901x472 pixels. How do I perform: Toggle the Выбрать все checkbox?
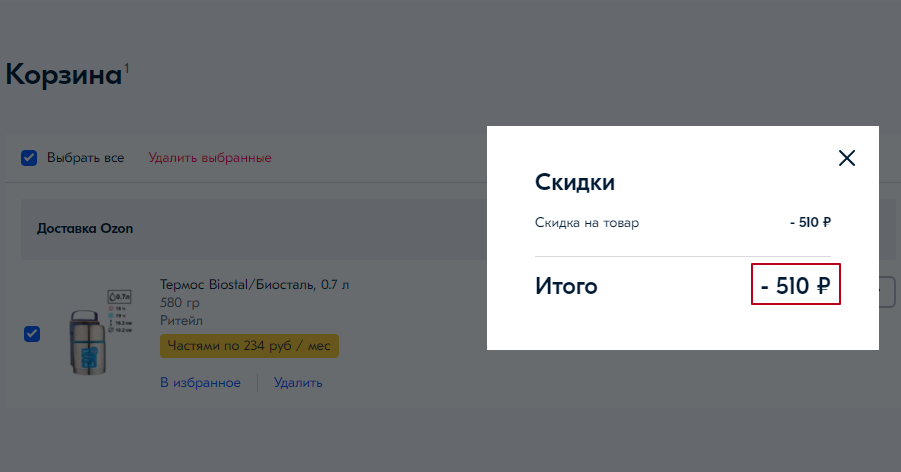pyautogui.click(x=30, y=158)
